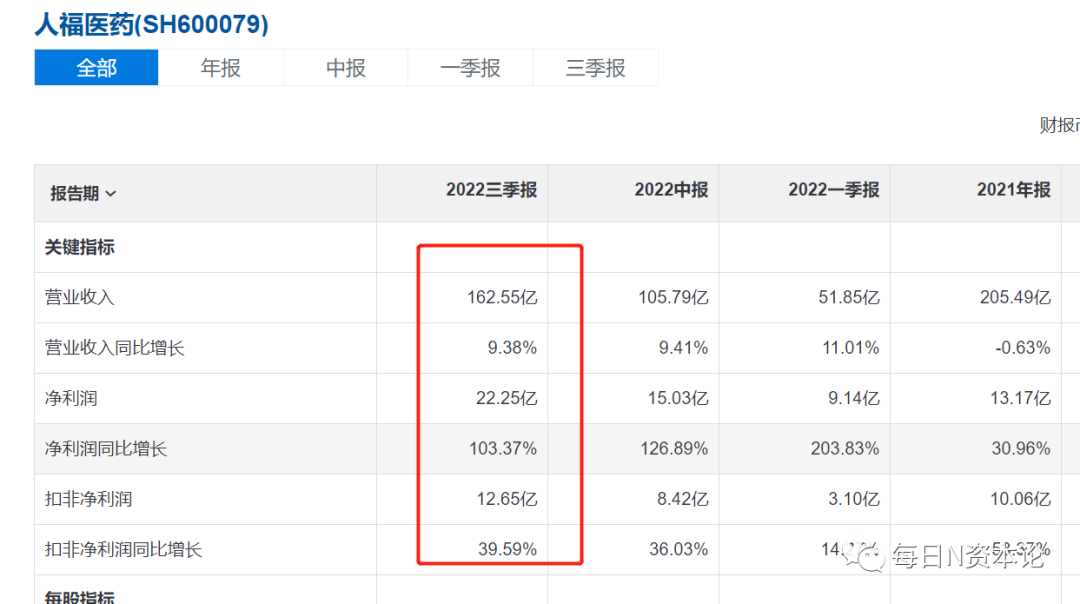Select the 105.79亿 revenue value
This screenshot has height=604, width=1080.
pyautogui.click(x=673, y=298)
